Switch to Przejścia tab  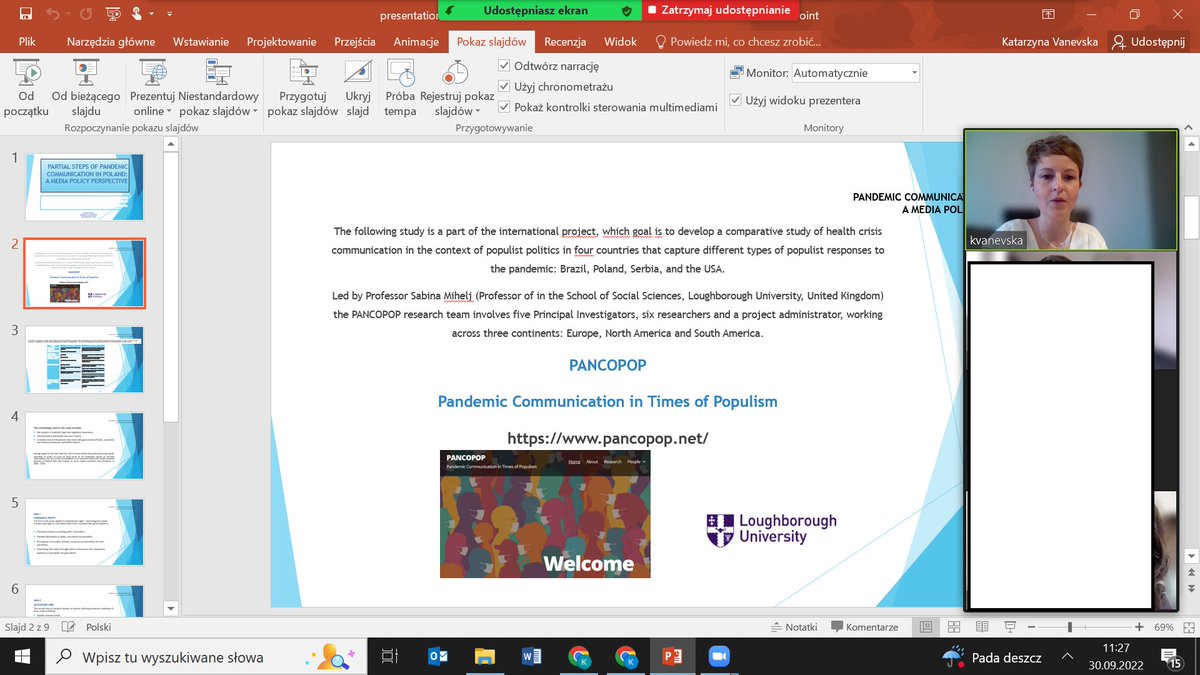click(355, 42)
